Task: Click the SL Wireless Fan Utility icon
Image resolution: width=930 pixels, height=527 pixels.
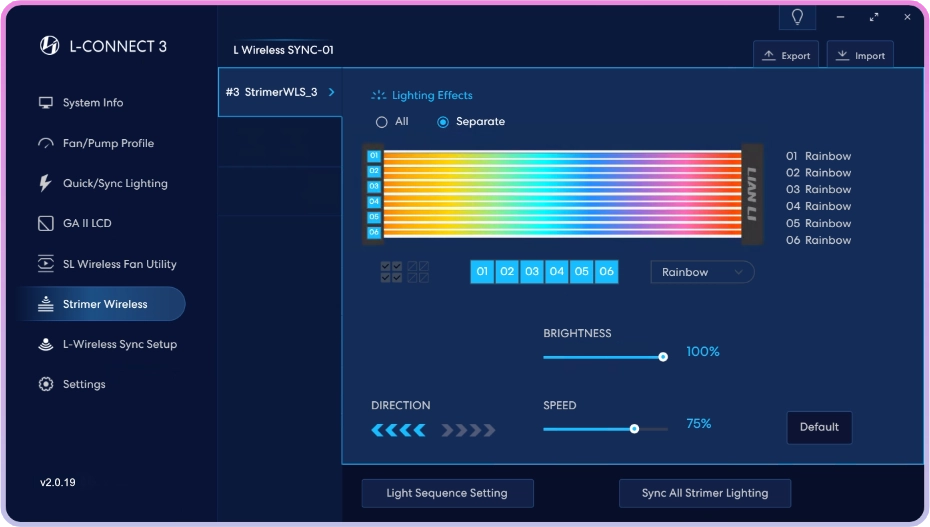Action: [x=45, y=264]
